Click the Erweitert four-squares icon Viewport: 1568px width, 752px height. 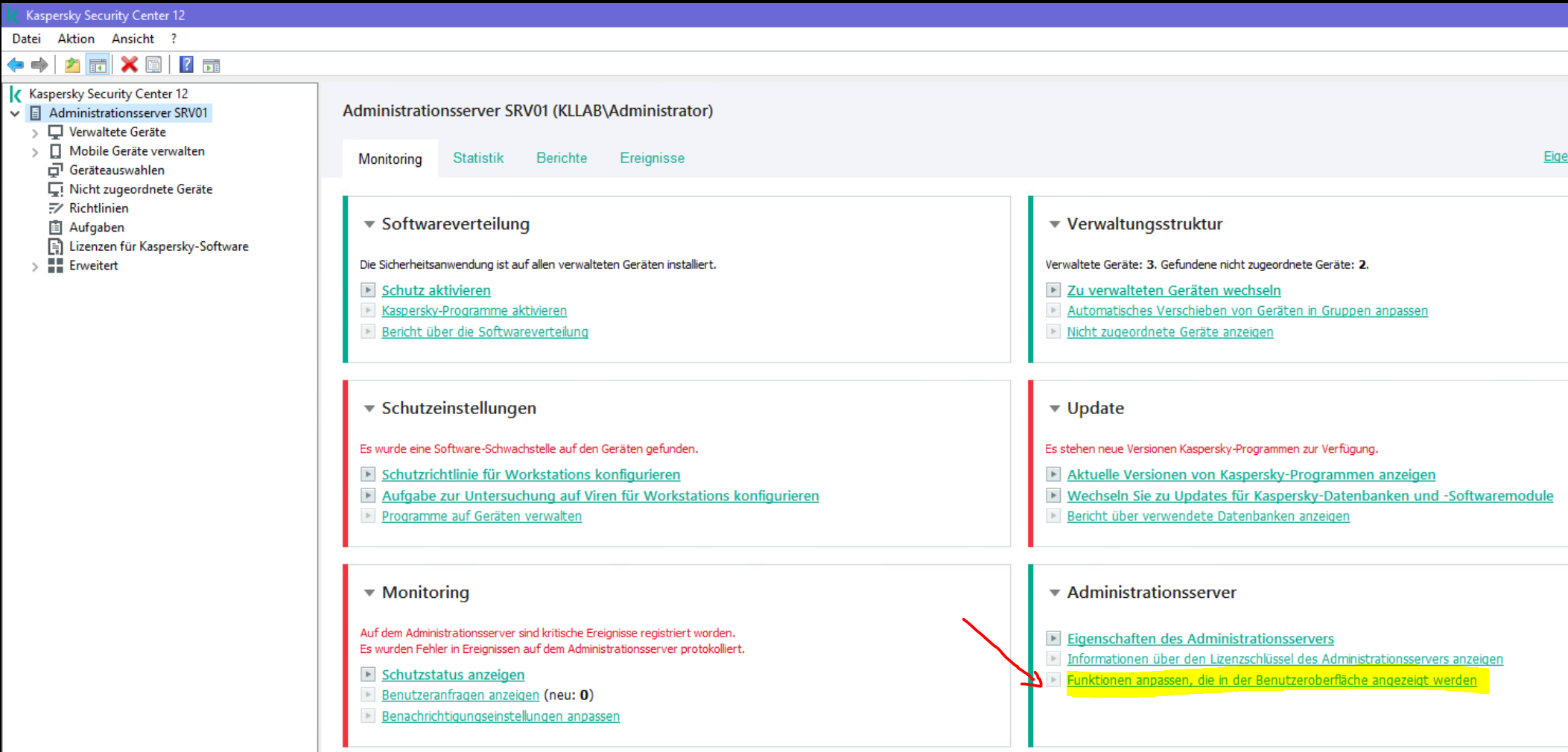pyautogui.click(x=55, y=266)
